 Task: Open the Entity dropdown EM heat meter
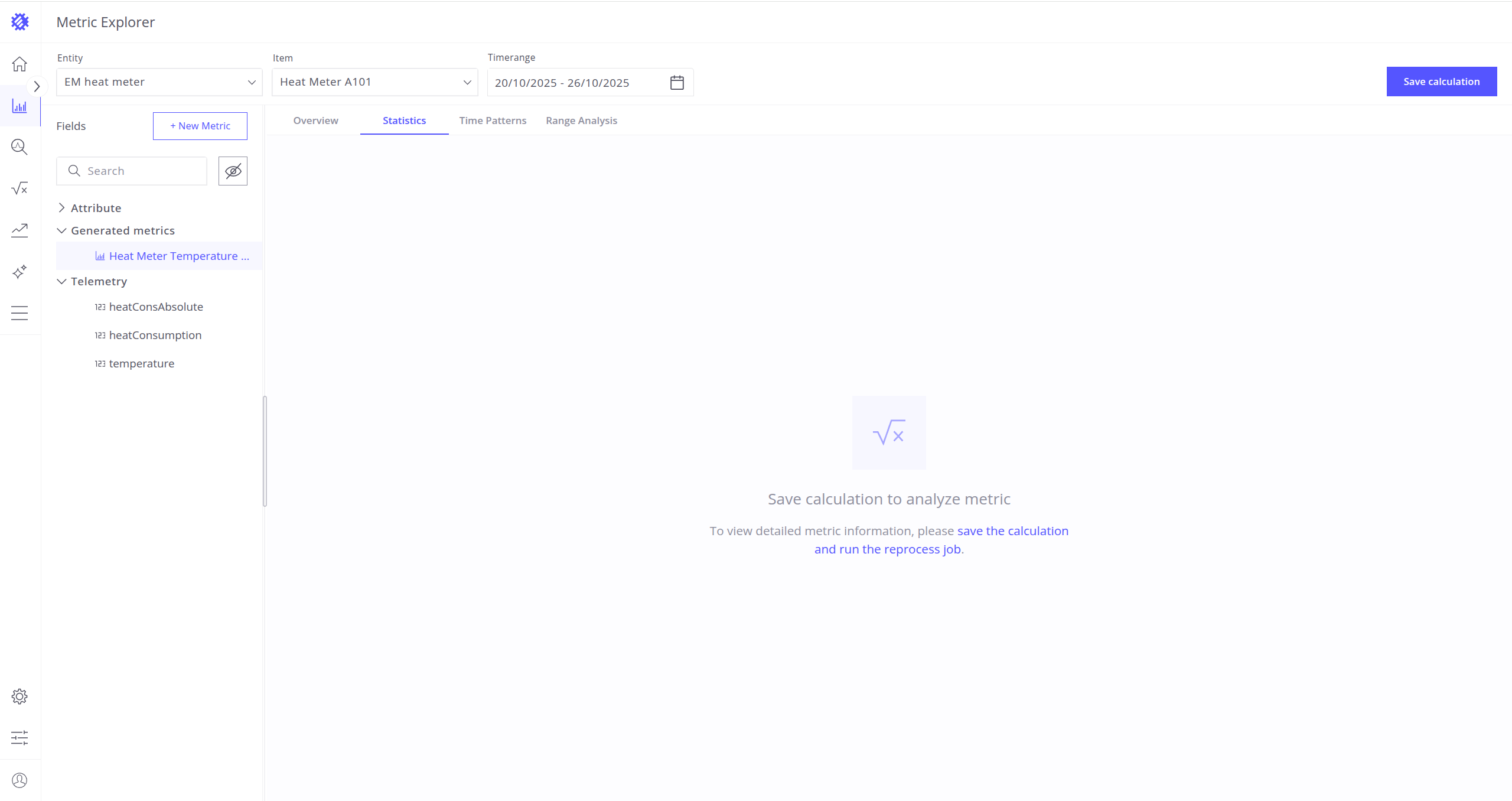pyautogui.click(x=159, y=82)
